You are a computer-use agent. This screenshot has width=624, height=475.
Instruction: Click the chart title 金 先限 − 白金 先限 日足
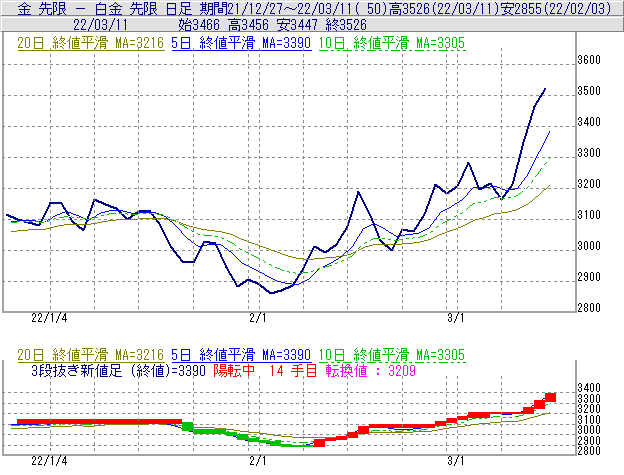pos(105,8)
